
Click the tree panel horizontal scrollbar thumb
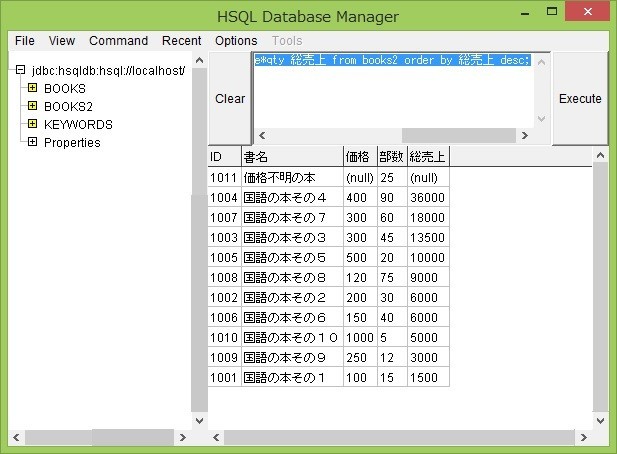point(133,437)
